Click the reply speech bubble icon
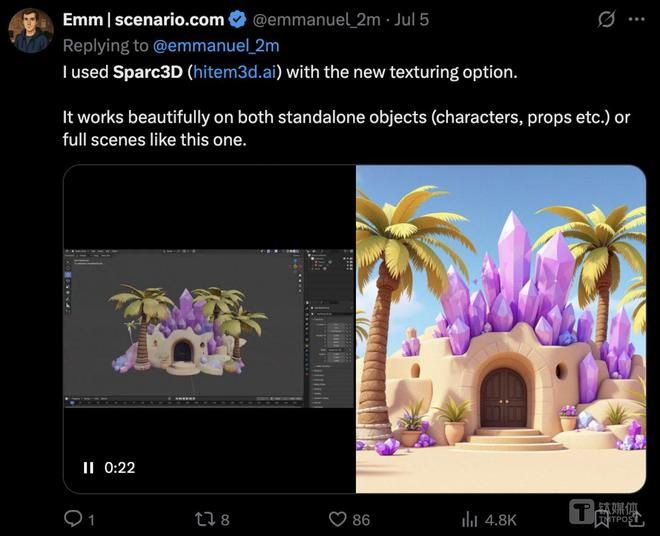Image resolution: width=660 pixels, height=536 pixels. click(73, 518)
